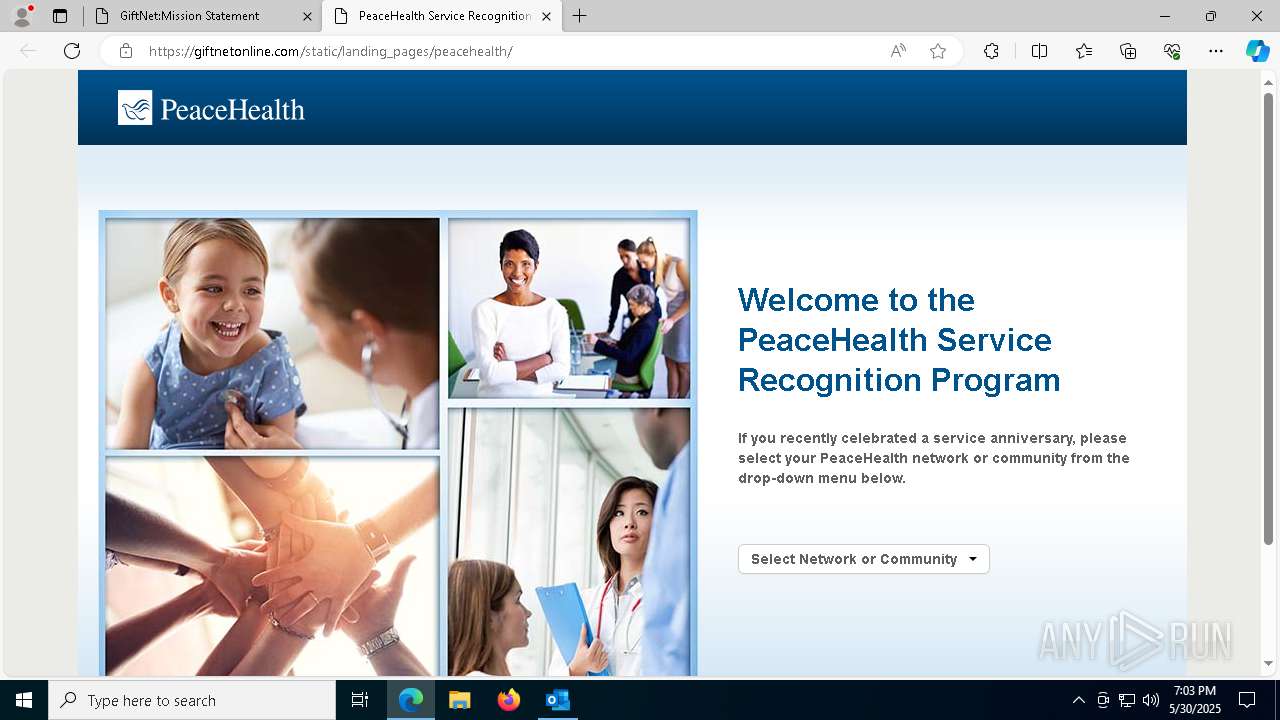Close the GiftNet:Mission Statement tab

tap(307, 16)
